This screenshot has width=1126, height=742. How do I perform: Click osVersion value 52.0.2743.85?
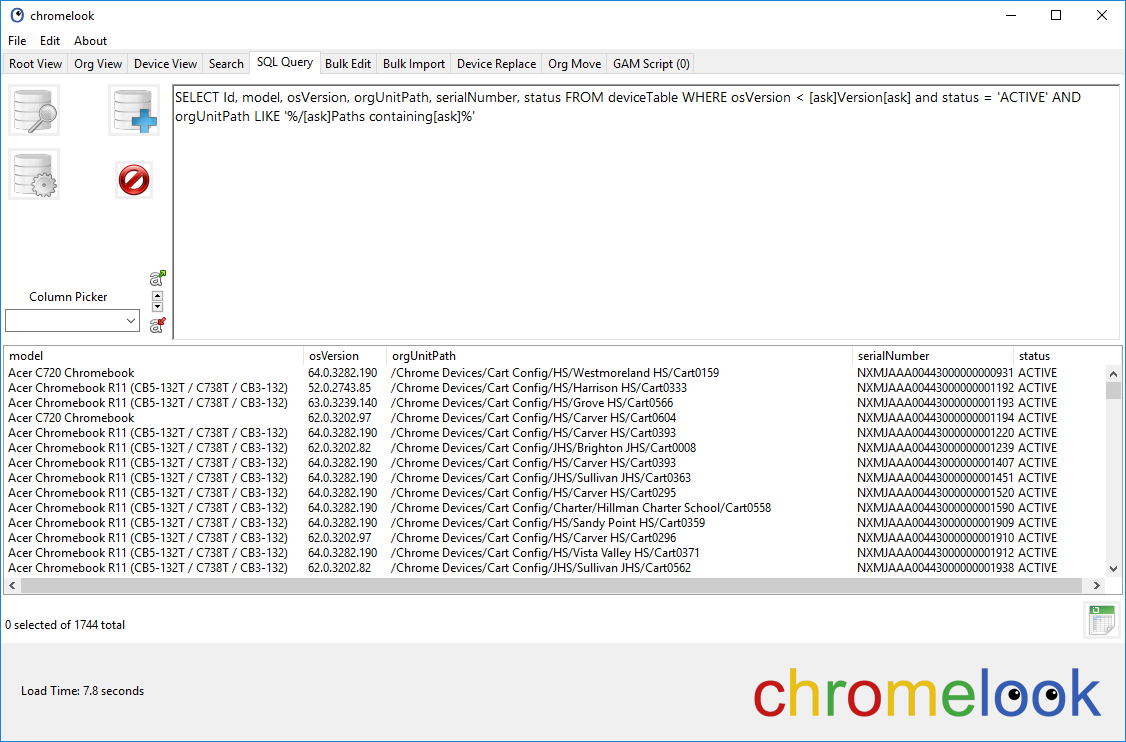coord(340,388)
